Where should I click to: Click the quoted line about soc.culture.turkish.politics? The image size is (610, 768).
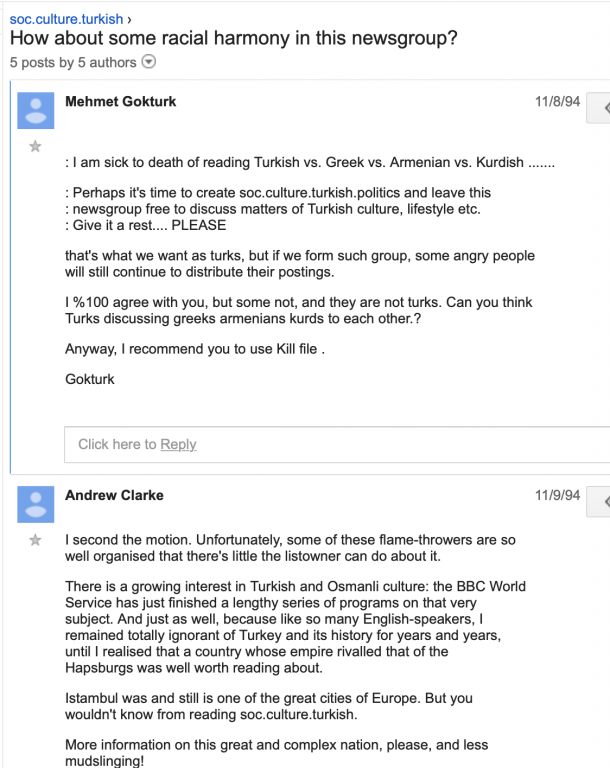point(278,192)
